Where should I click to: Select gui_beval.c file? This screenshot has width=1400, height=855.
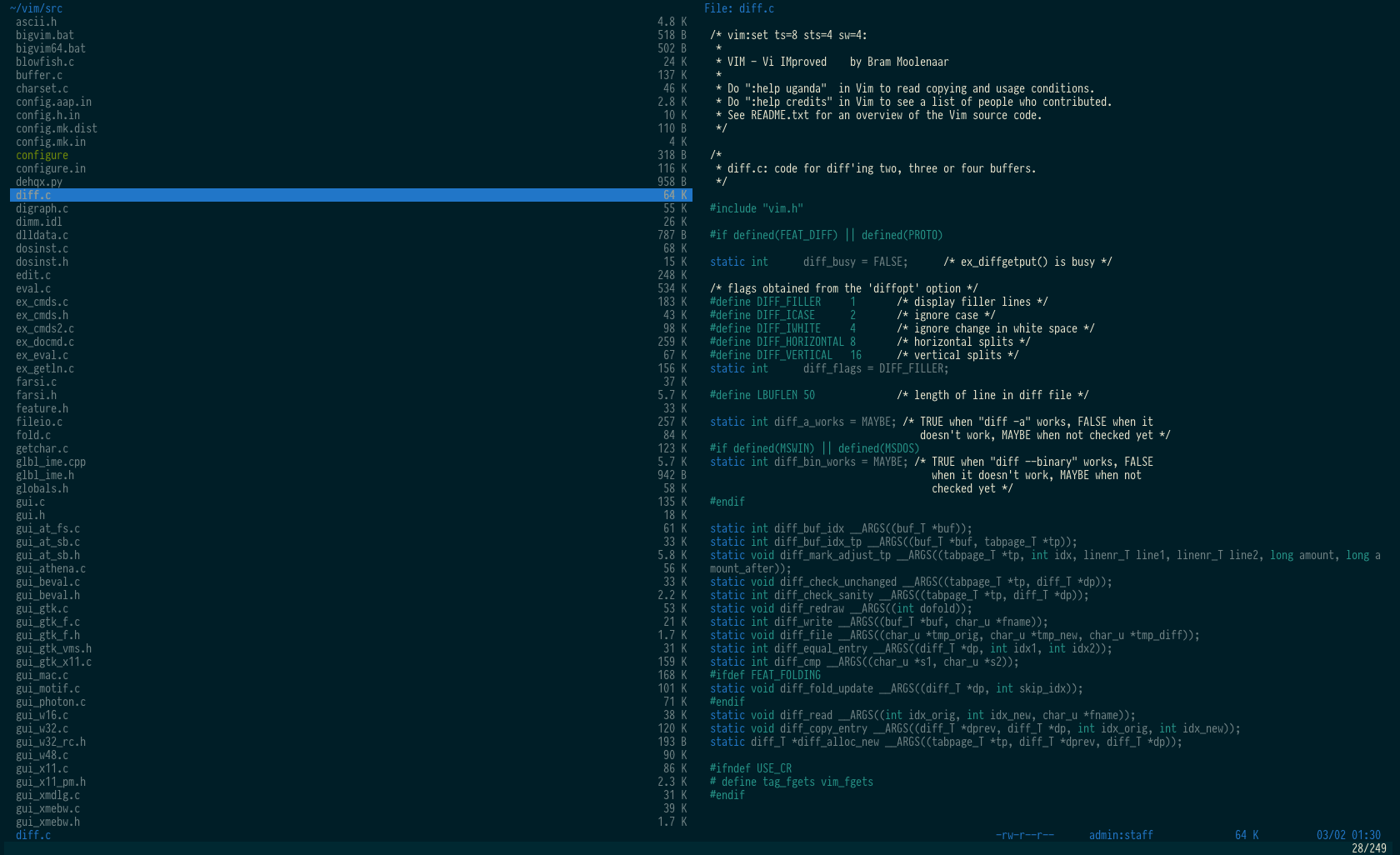point(351,582)
